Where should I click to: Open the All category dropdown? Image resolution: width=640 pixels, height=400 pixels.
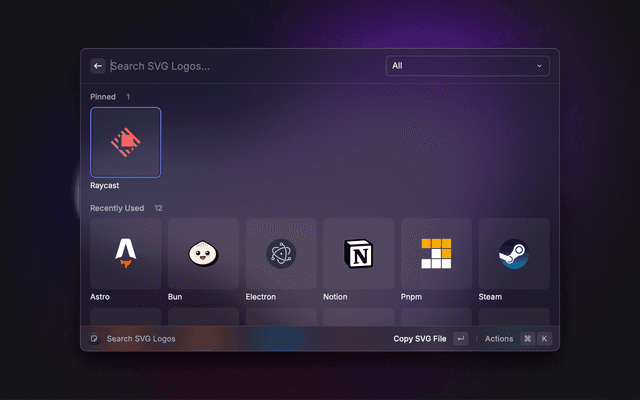coord(467,66)
